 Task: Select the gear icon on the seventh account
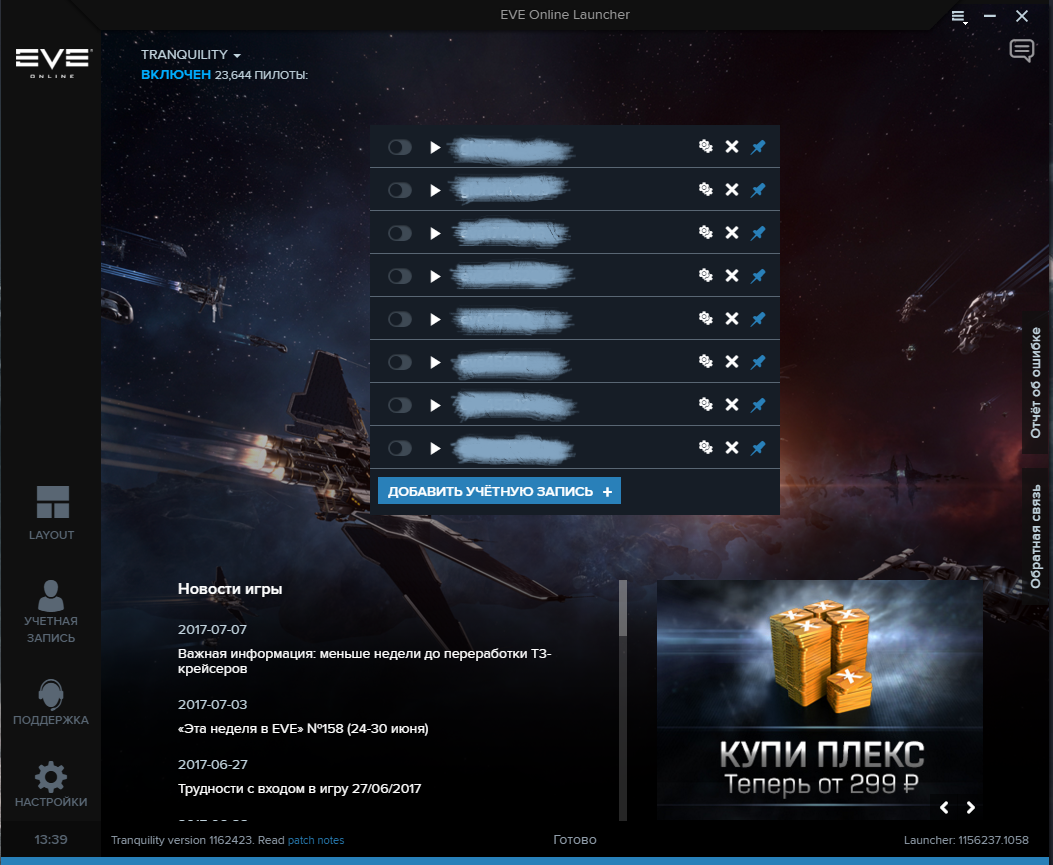tap(705, 404)
